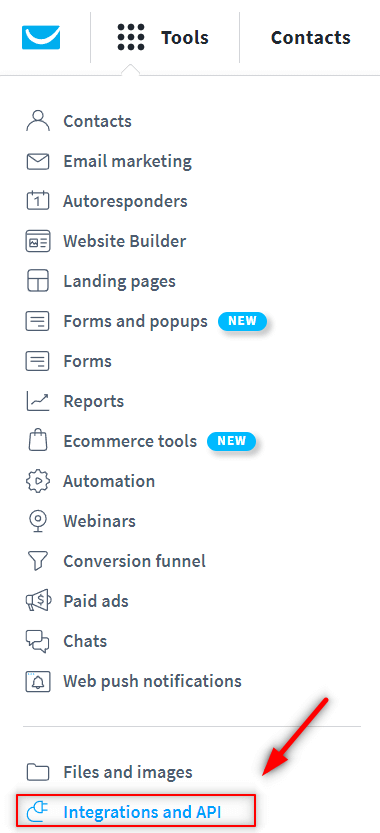This screenshot has height=833, width=380.
Task: Click the Paid ads megaphone icon
Action: point(38,601)
